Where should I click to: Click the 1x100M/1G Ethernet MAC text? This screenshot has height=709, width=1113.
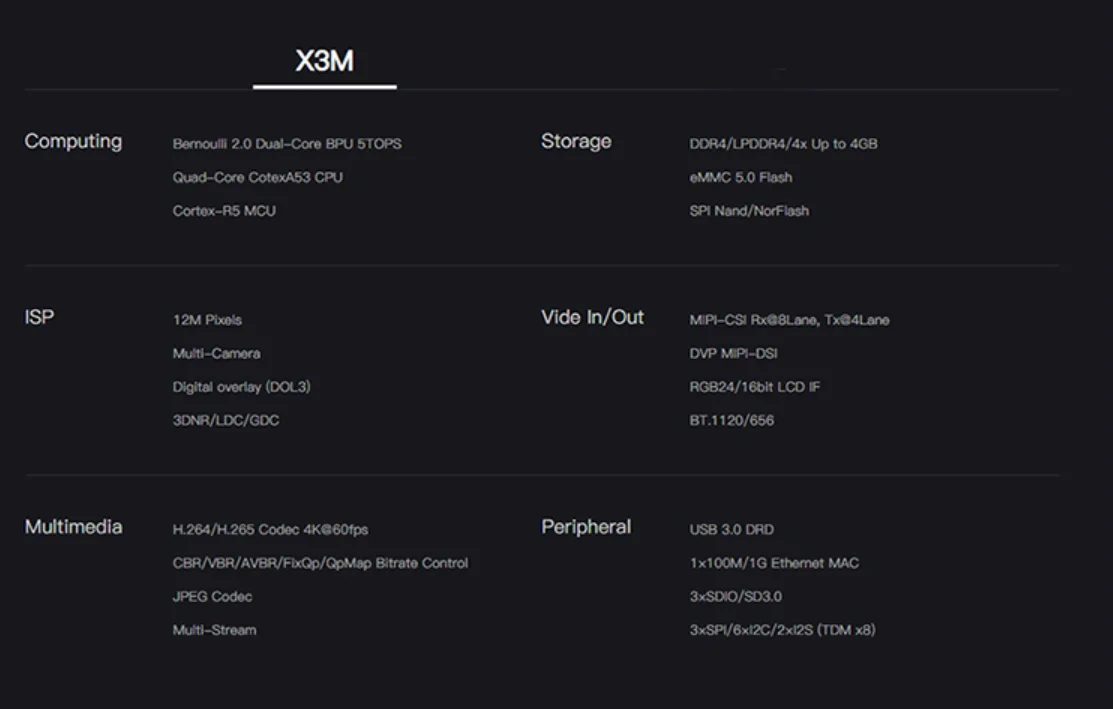point(774,564)
